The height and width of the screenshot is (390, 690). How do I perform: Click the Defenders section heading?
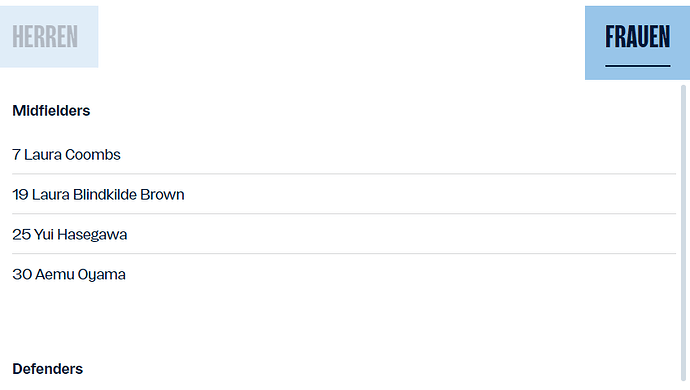click(x=48, y=369)
